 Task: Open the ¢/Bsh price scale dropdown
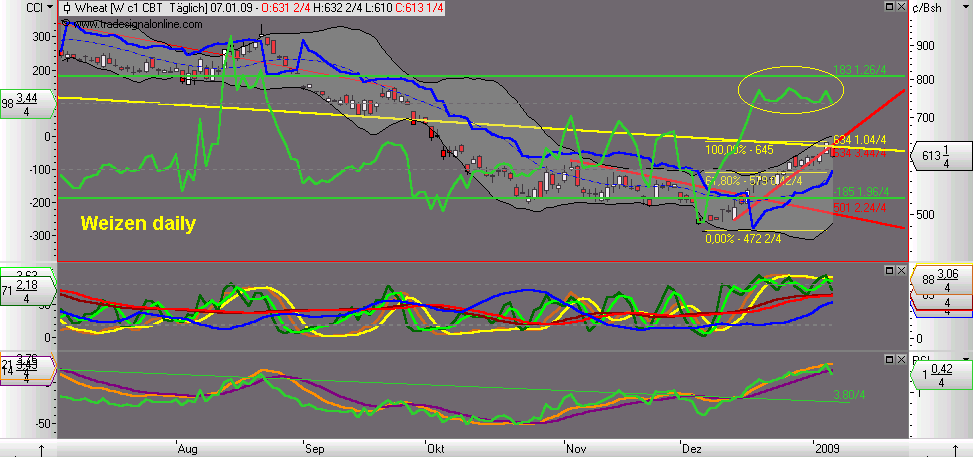point(964,7)
